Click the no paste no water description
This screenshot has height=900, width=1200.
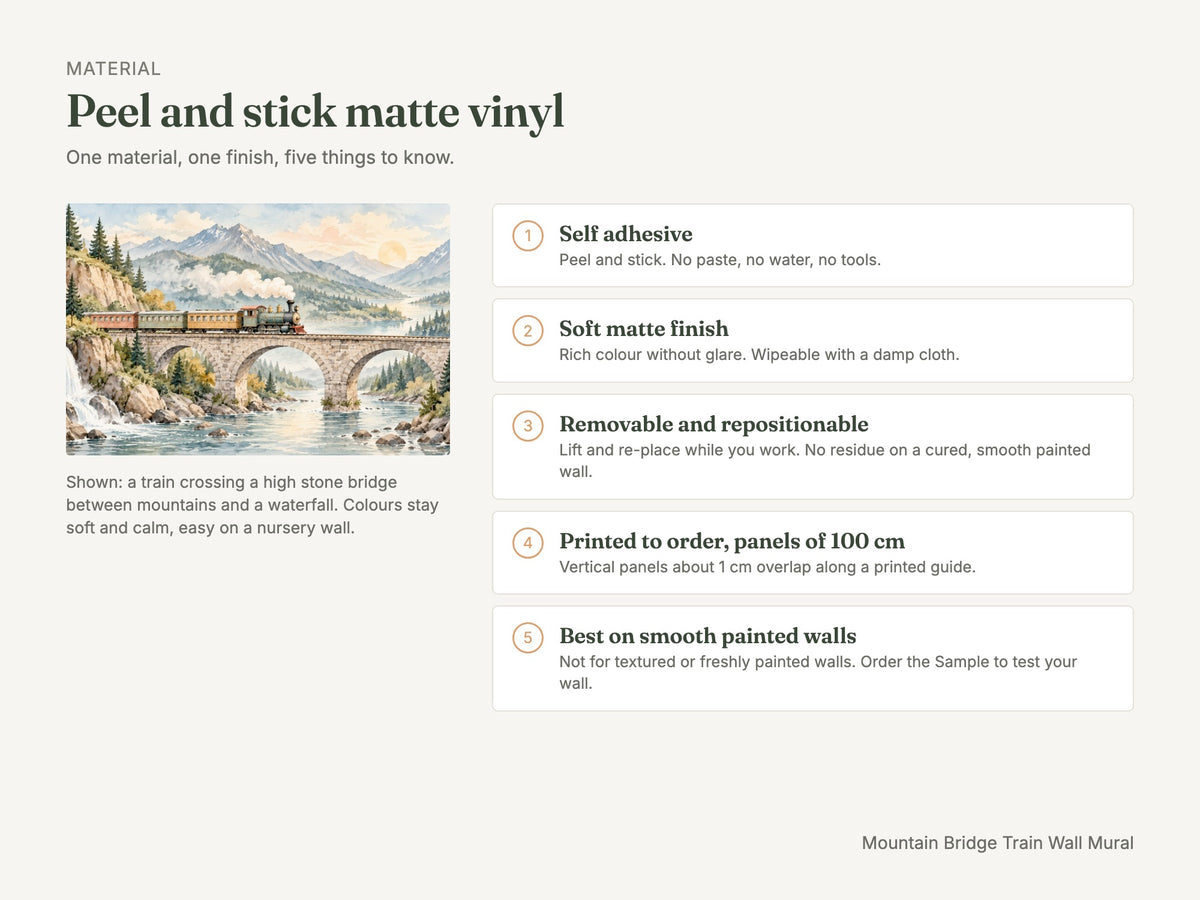pos(720,260)
